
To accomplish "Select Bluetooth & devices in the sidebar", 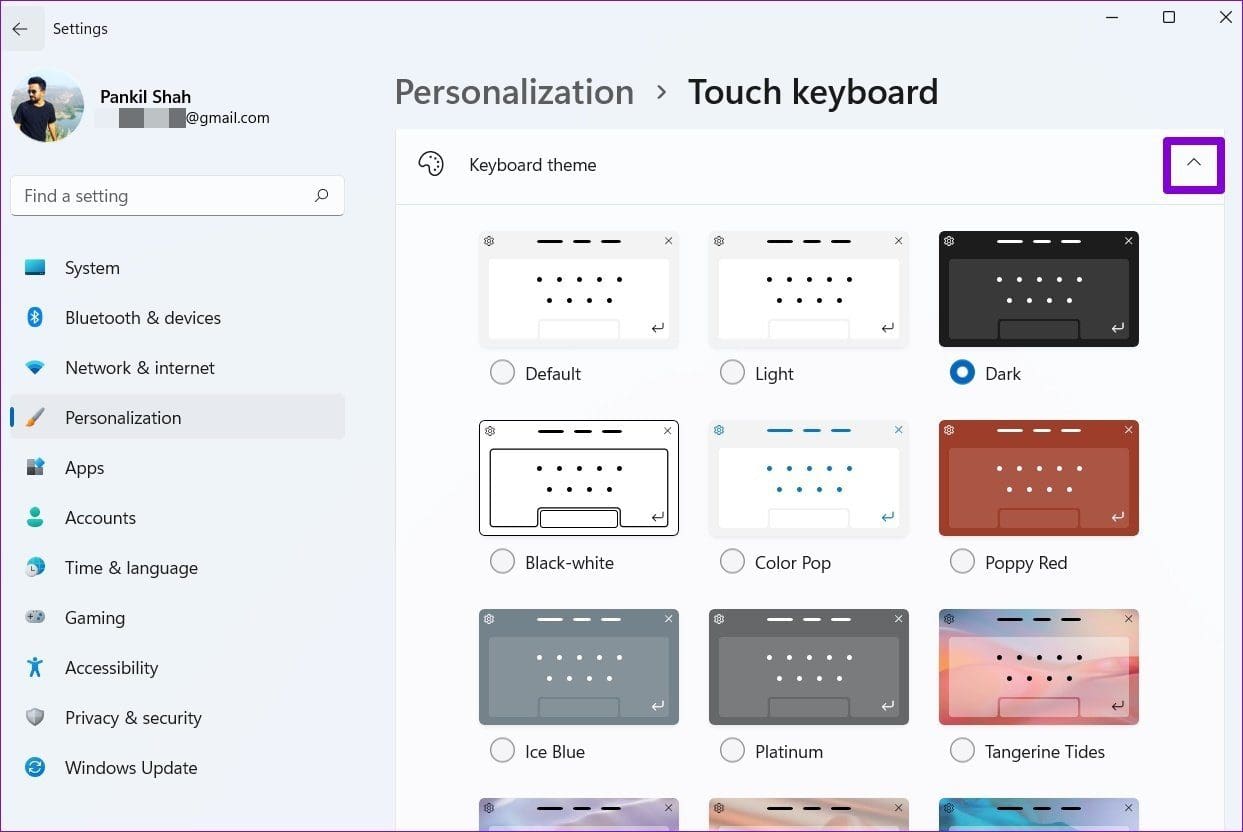I will click(x=142, y=317).
